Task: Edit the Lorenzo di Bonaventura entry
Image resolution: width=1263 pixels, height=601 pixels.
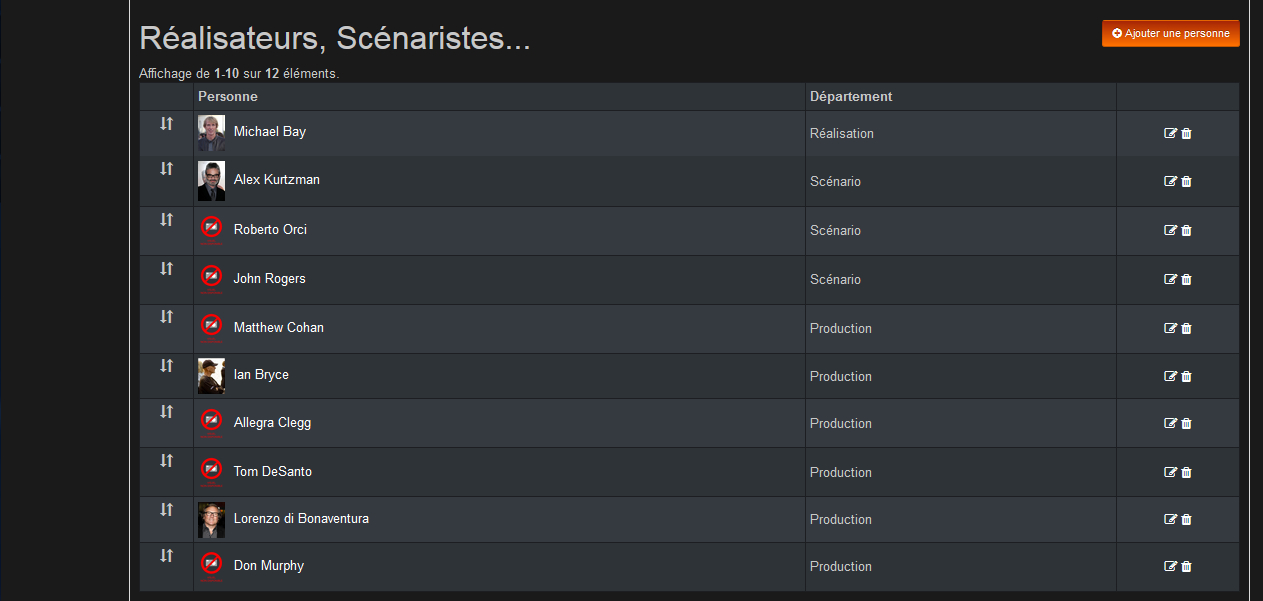Action: pyautogui.click(x=1171, y=520)
